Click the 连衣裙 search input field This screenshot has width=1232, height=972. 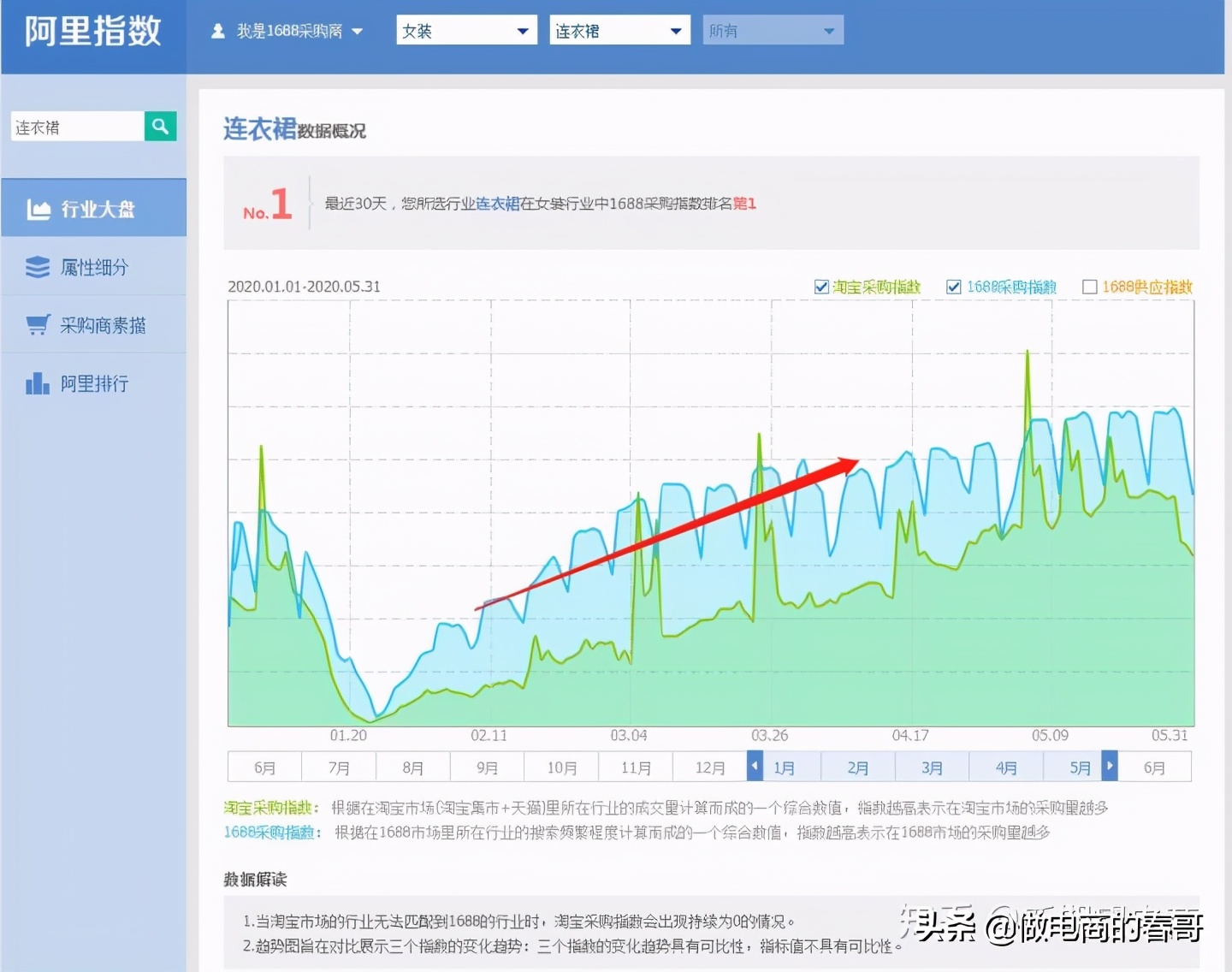[x=77, y=126]
